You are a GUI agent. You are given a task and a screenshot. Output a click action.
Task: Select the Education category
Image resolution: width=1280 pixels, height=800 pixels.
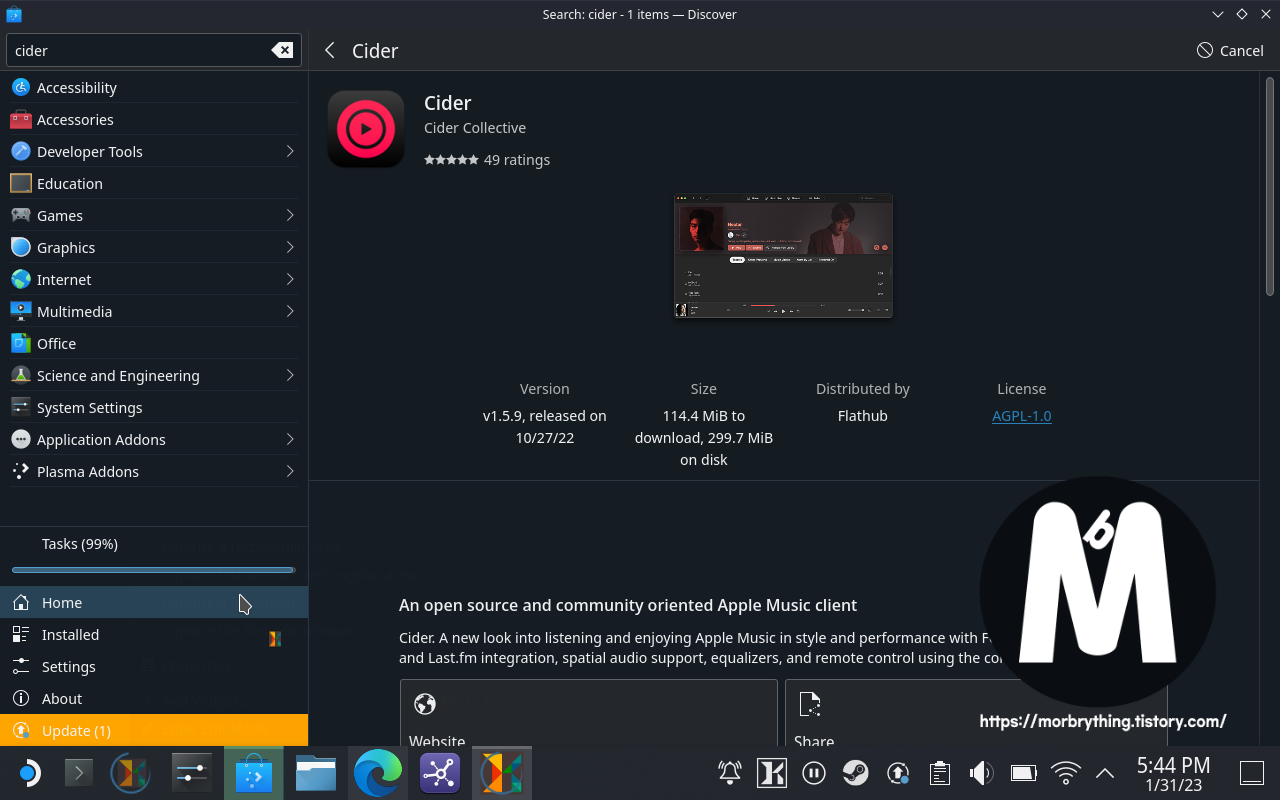point(154,184)
